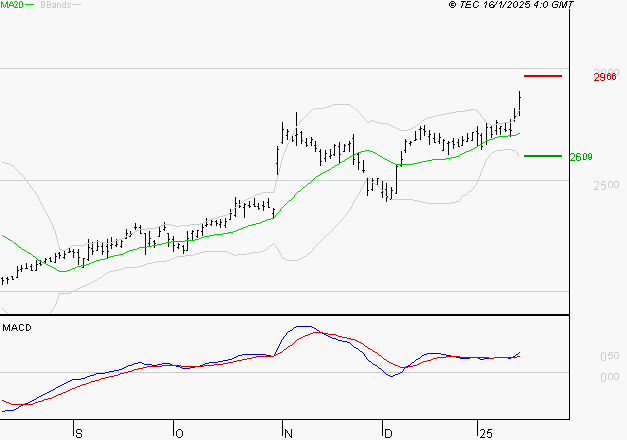Click the 000 MACD axis value
The image size is (627, 440).
click(610, 377)
